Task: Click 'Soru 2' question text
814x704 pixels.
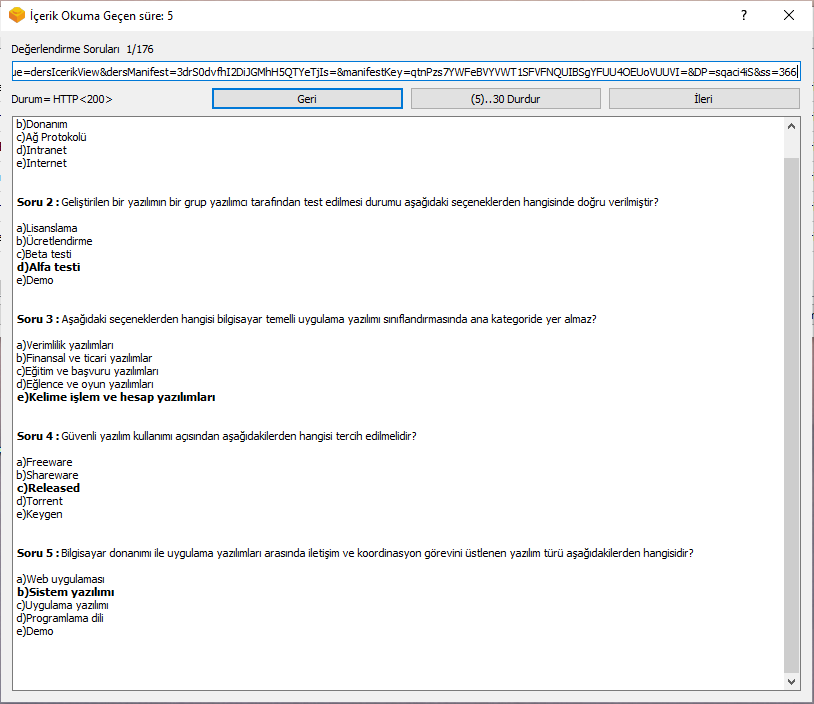Action: tap(337, 202)
